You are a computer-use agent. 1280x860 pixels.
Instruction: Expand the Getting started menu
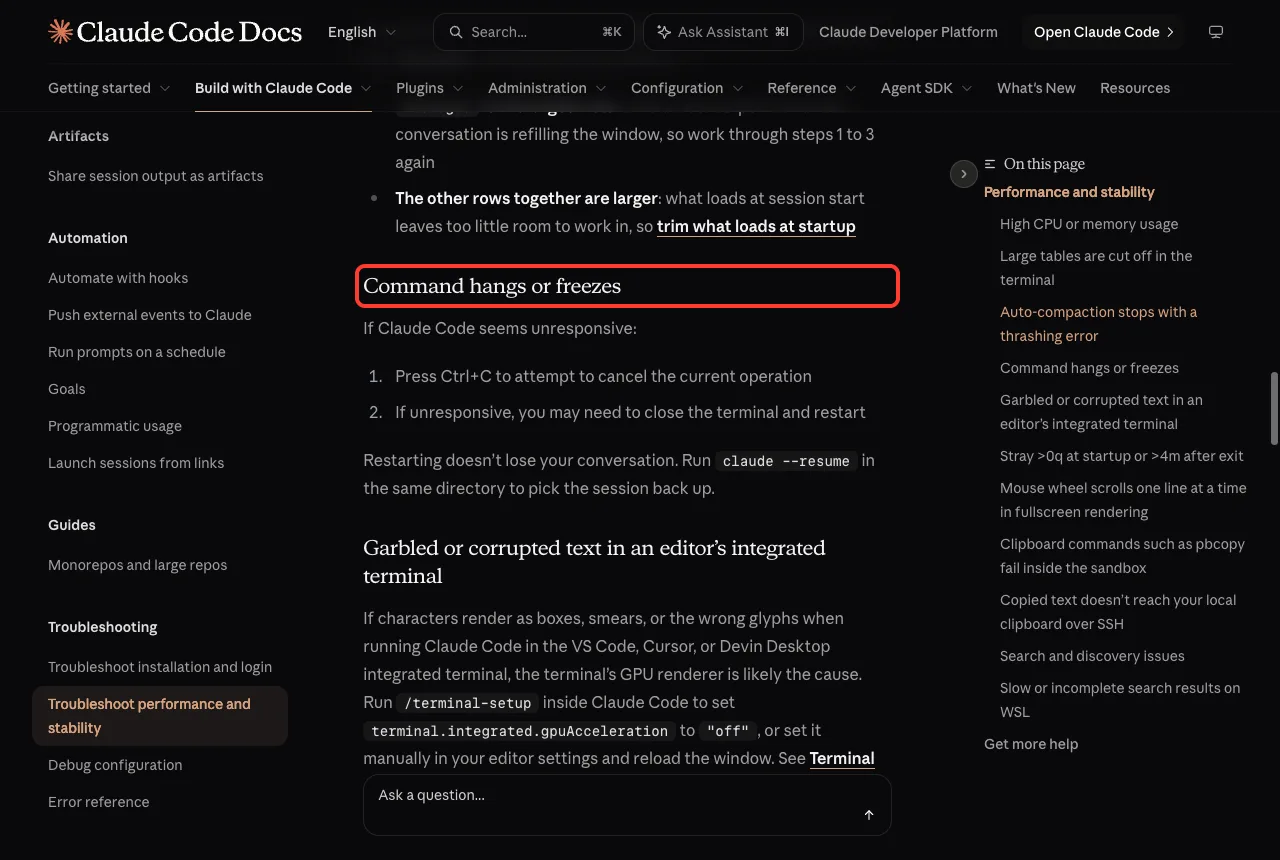pyautogui.click(x=109, y=88)
